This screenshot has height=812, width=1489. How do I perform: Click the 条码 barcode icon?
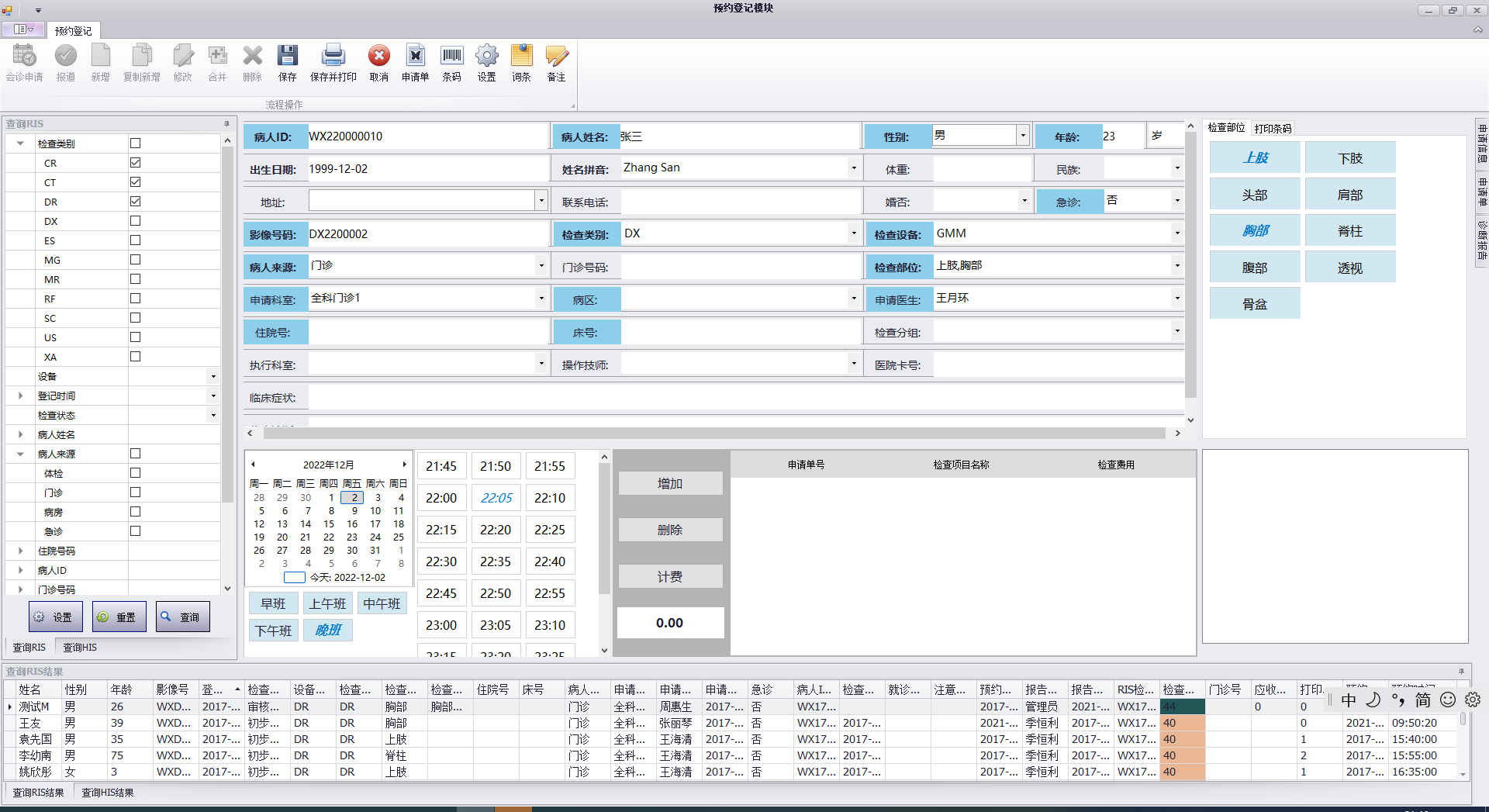[451, 56]
